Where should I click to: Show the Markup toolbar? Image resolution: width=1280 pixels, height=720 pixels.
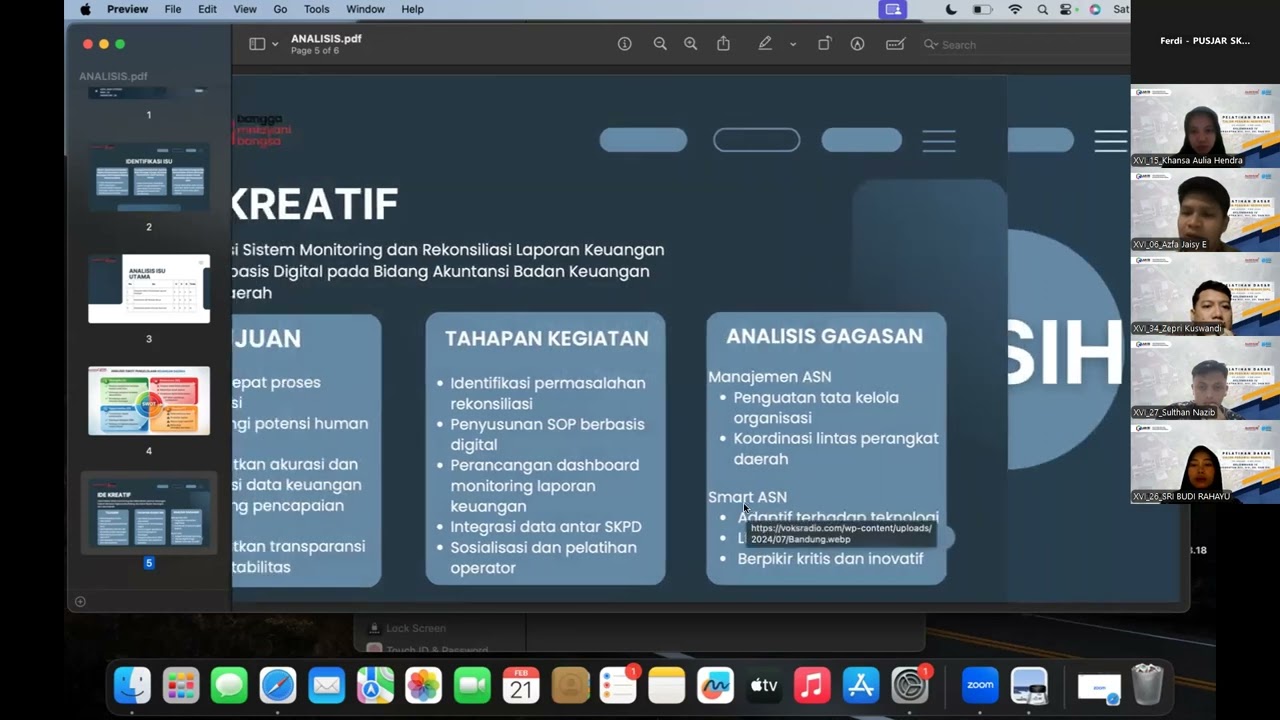857,44
